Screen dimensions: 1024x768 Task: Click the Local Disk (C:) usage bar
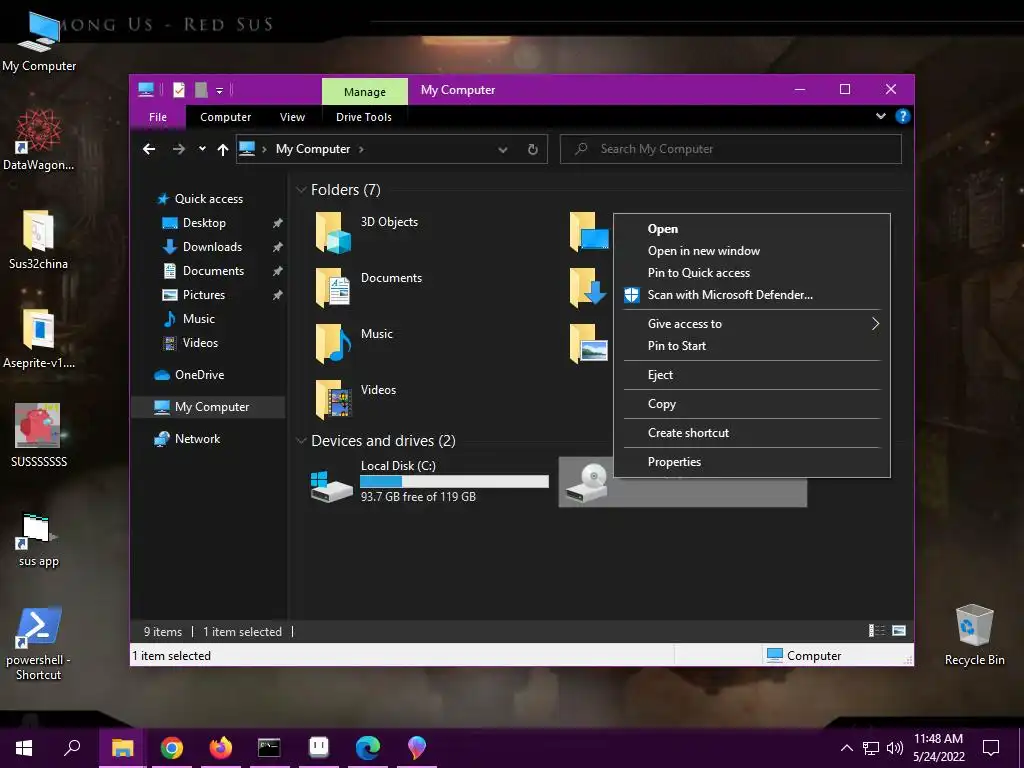[454, 482]
